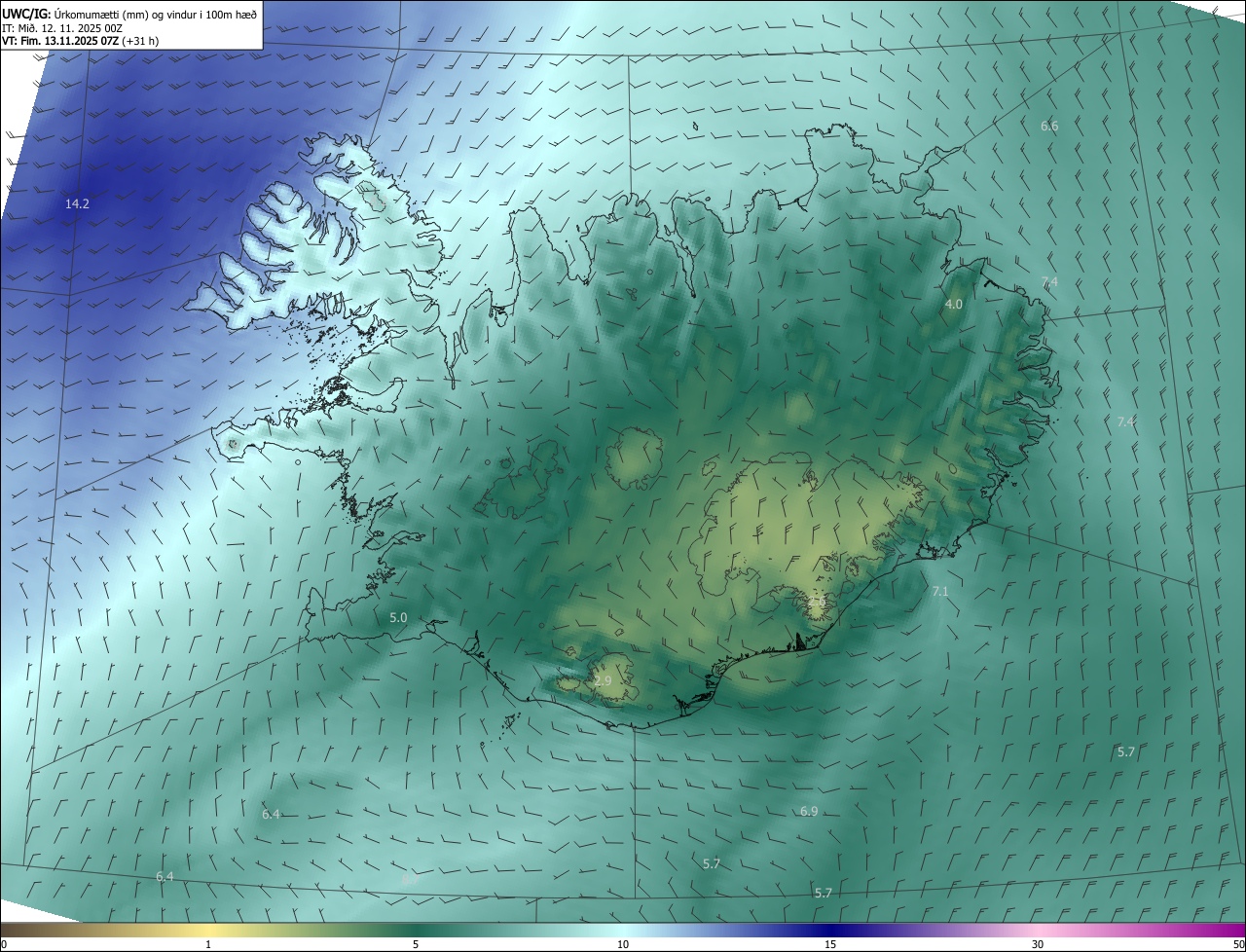Click the 6.9 value label over the sea
Image resolution: width=1246 pixels, height=952 pixels.
[809, 811]
